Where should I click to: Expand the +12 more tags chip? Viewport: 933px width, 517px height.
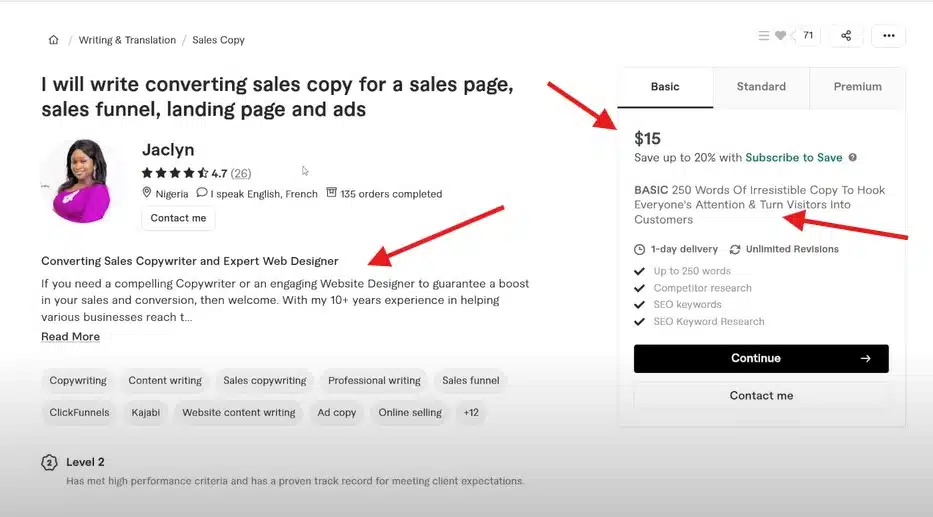470,412
